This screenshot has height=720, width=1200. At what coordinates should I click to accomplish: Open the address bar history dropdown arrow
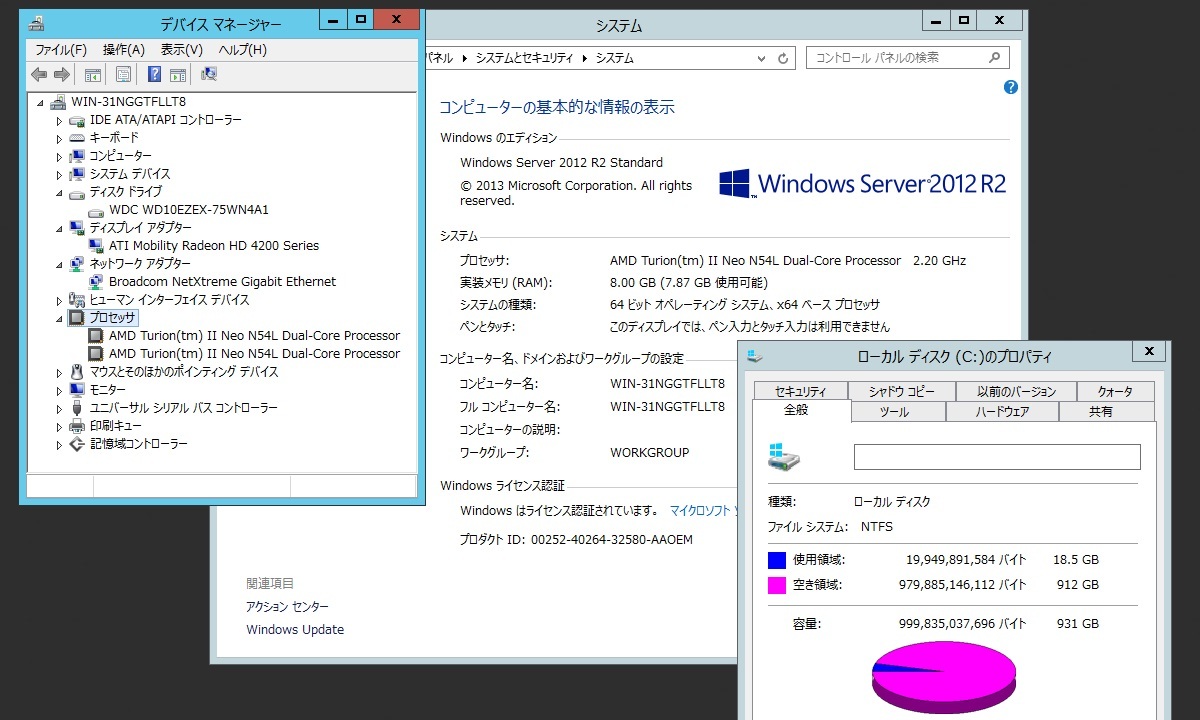coord(763,58)
